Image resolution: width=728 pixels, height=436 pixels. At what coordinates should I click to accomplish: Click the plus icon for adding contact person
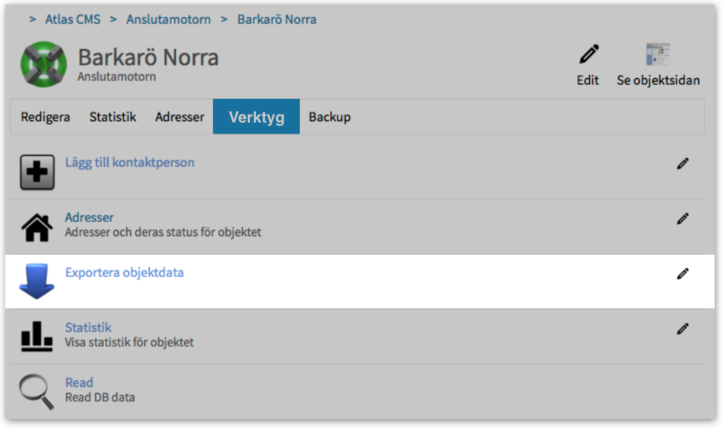38,172
